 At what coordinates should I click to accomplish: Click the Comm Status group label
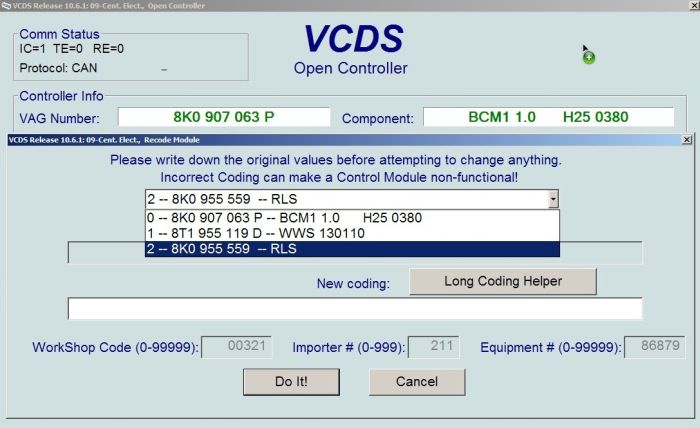click(59, 34)
